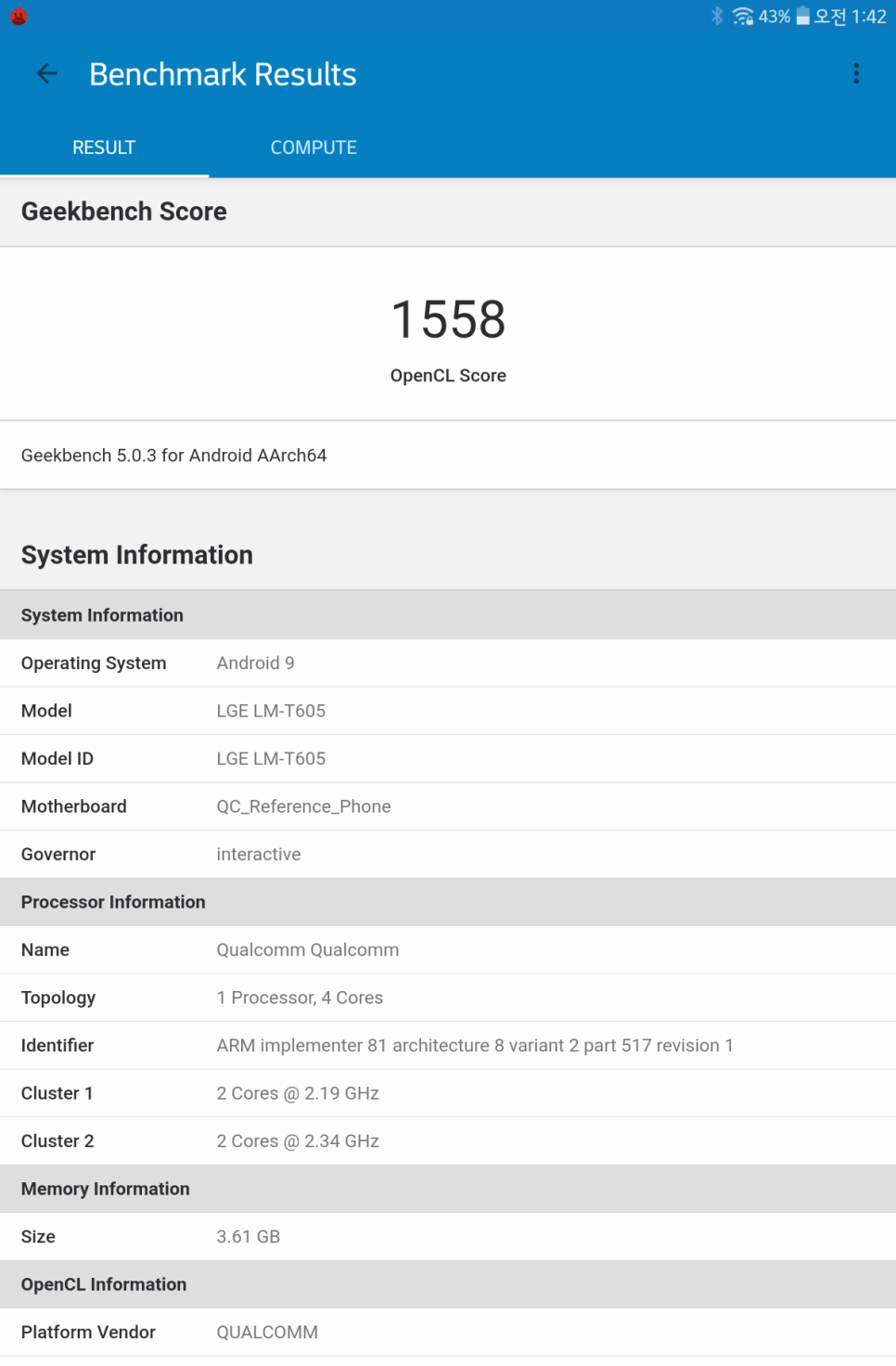
Task: Tap the Wi-Fi status icon
Action: tap(743, 16)
